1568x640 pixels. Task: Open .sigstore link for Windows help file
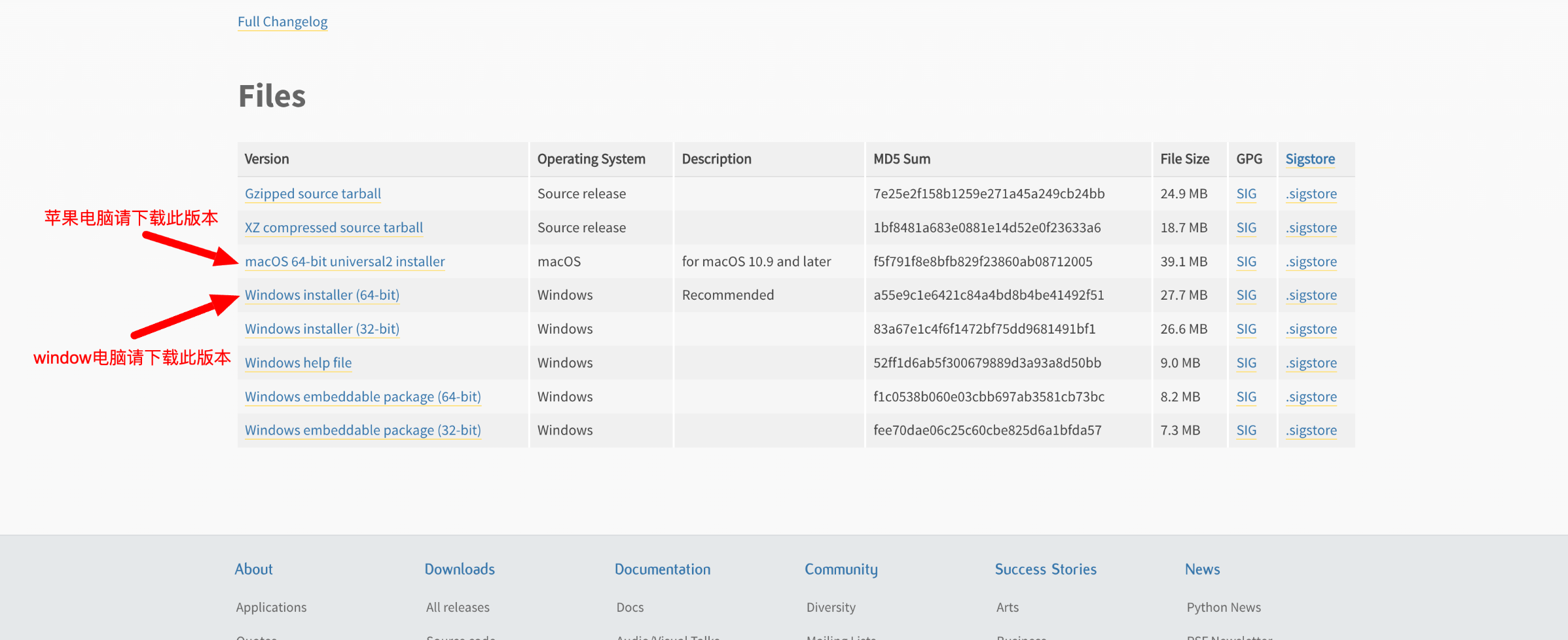1311,363
